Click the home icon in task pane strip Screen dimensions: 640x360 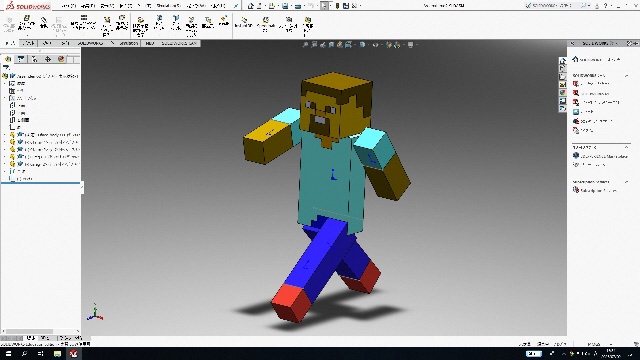(563, 61)
